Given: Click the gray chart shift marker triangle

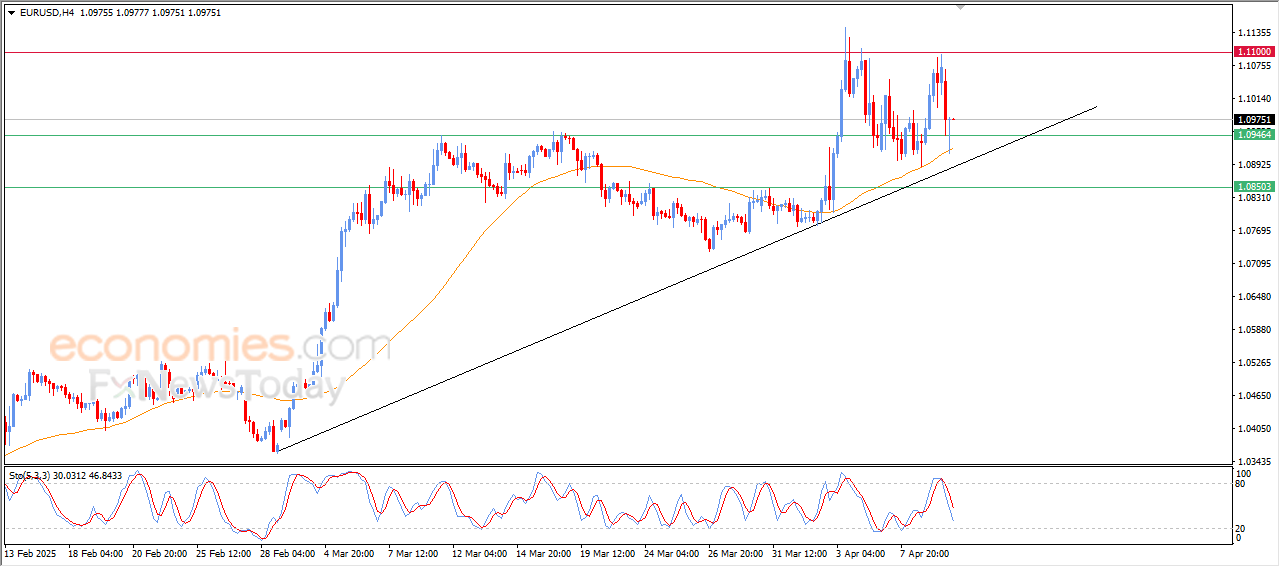Looking at the screenshot, I should (961, 7).
